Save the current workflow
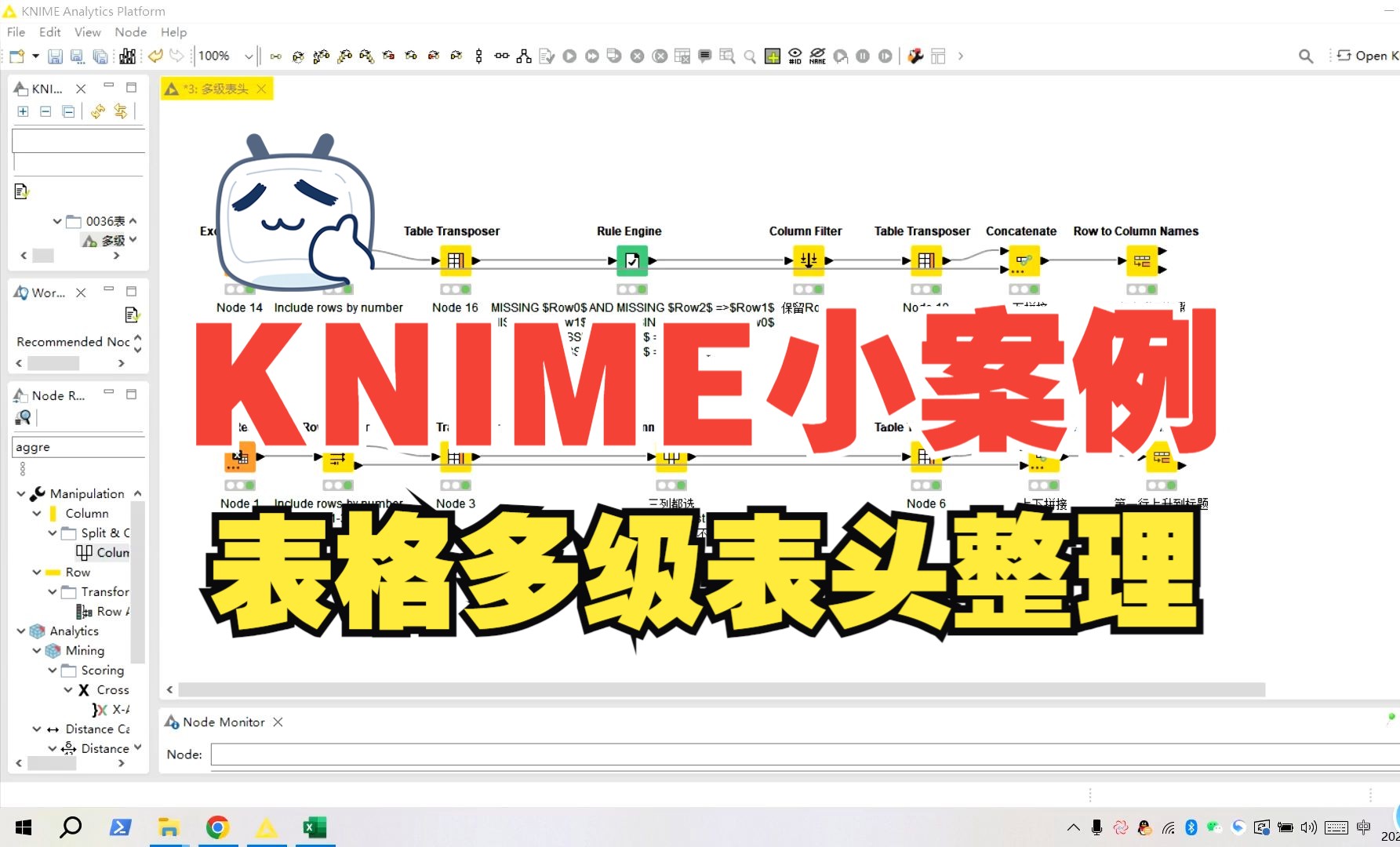Screen dimensions: 1400x847 (x=55, y=56)
